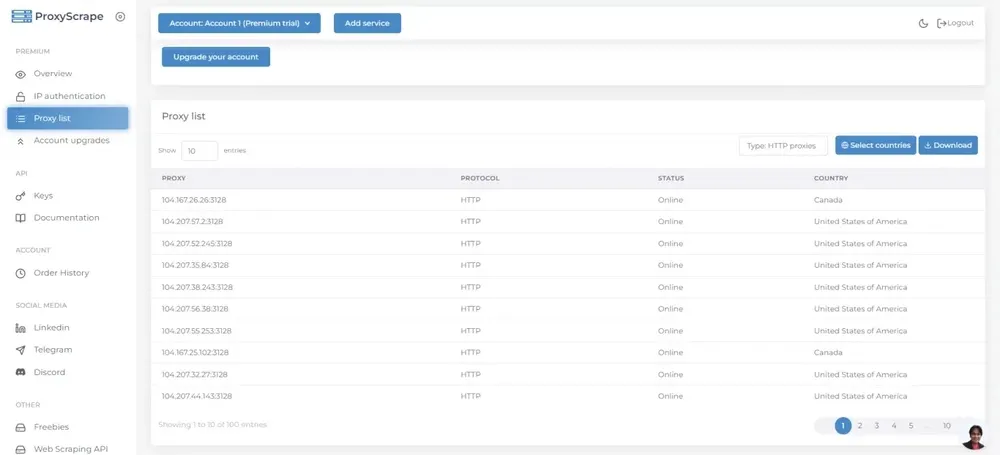Click the IP authentication lock icon
This screenshot has width=1000, height=455.
coord(20,96)
